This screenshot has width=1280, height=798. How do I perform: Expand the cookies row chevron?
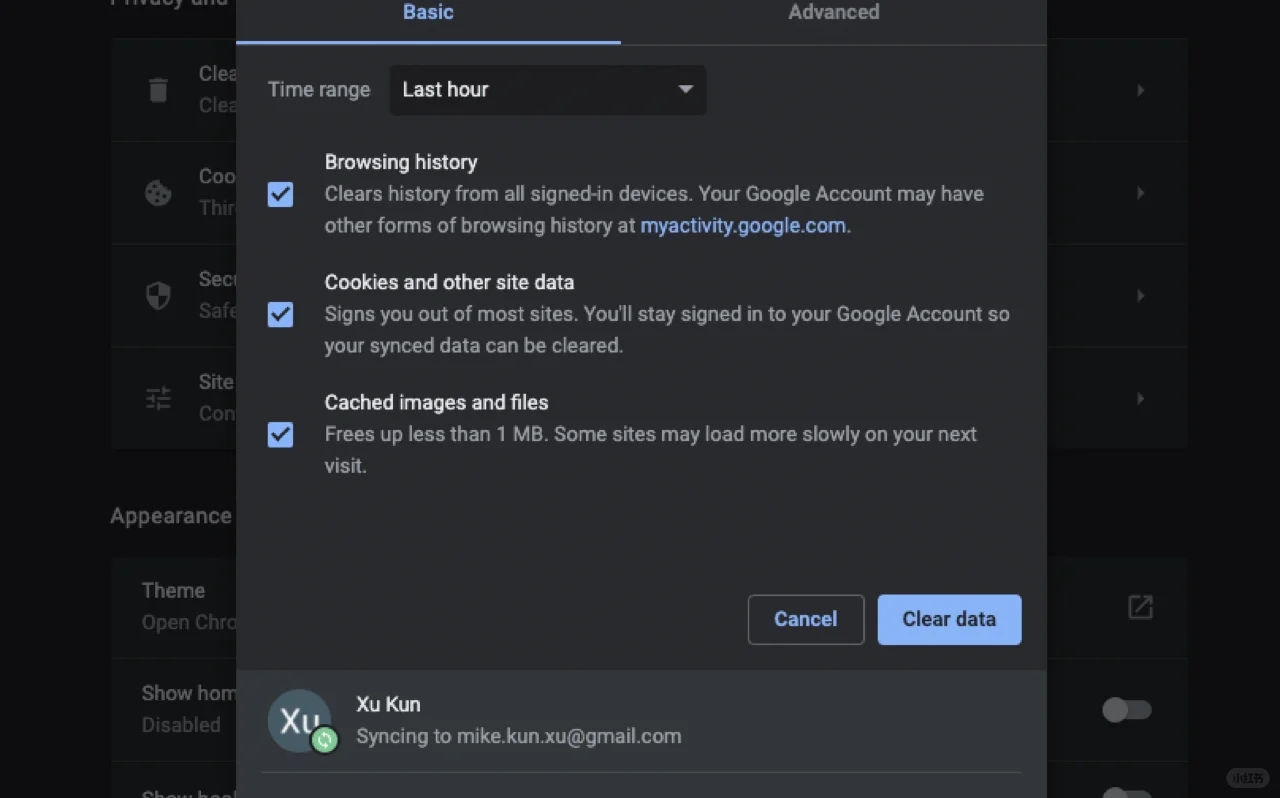click(x=1140, y=193)
